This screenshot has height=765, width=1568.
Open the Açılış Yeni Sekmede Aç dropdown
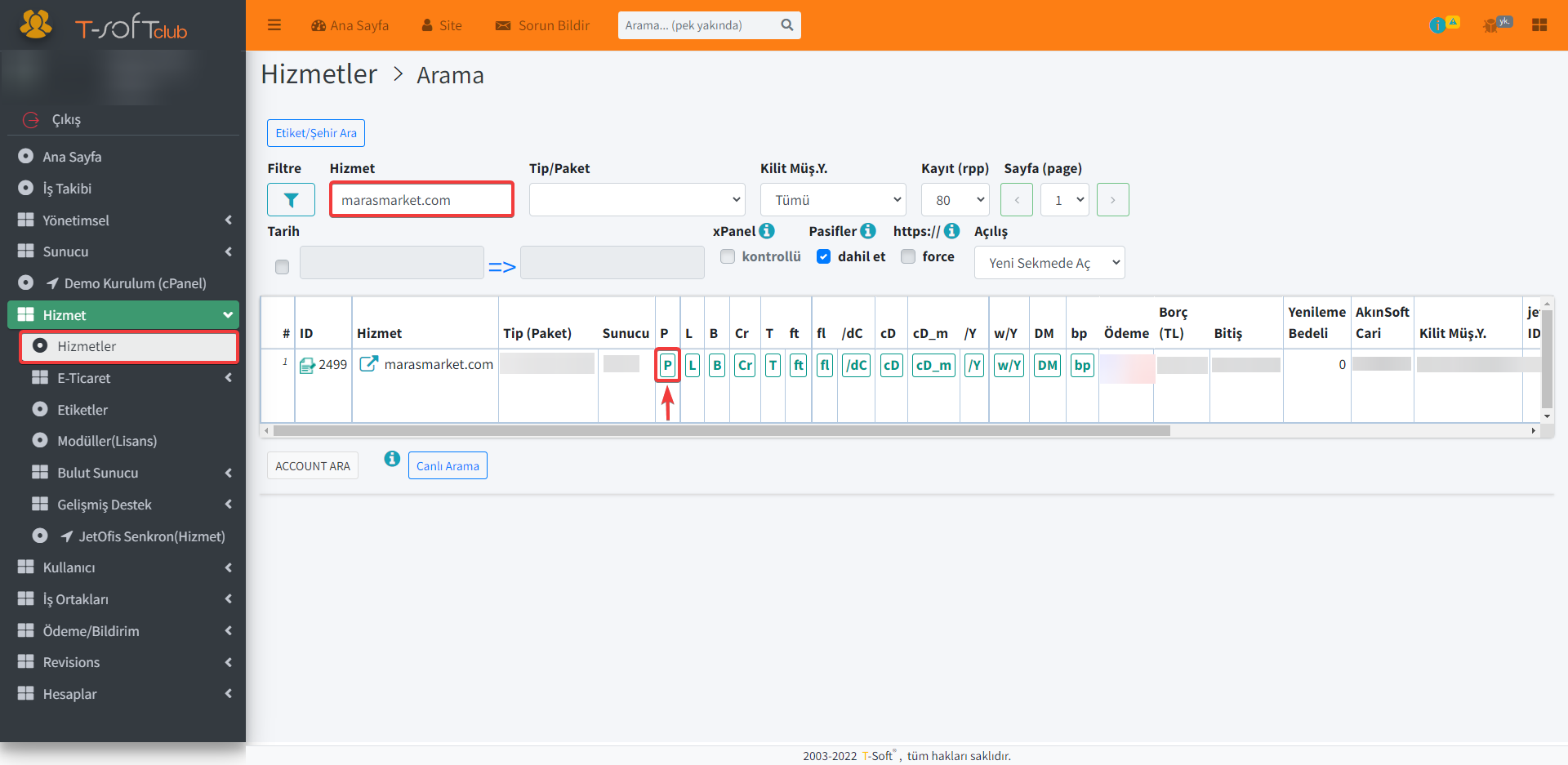click(1049, 263)
